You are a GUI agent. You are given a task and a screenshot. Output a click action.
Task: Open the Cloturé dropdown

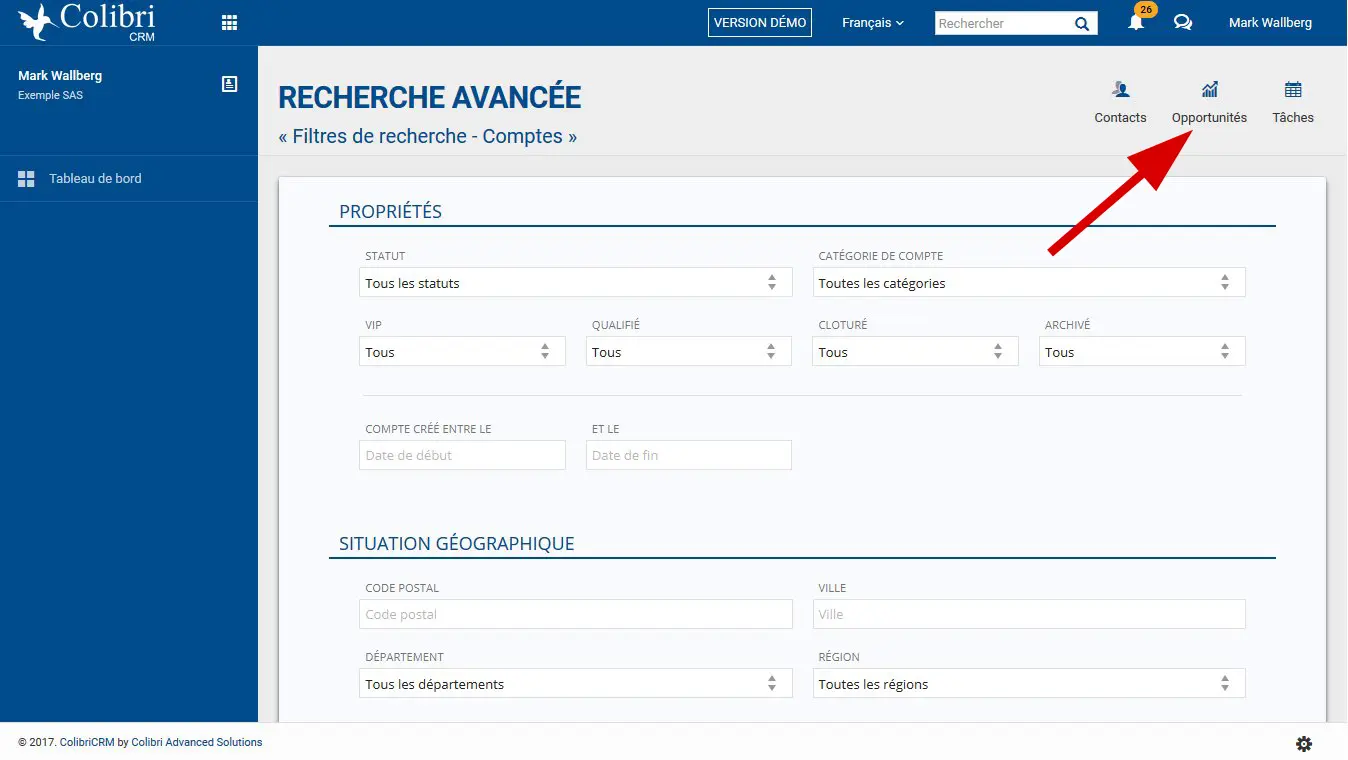[x=915, y=352]
